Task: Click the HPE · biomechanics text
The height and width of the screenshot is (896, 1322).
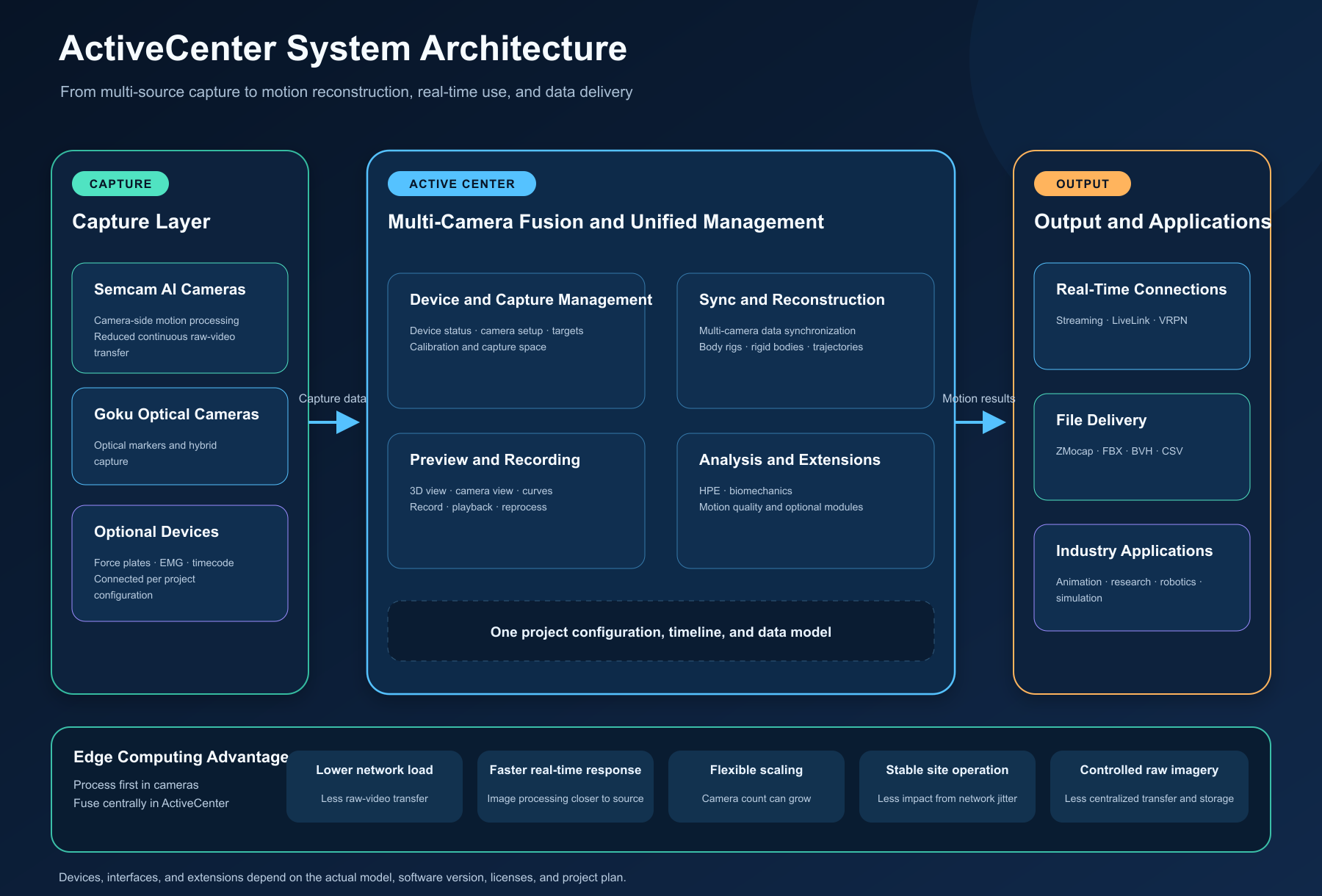Action: pyautogui.click(x=745, y=491)
